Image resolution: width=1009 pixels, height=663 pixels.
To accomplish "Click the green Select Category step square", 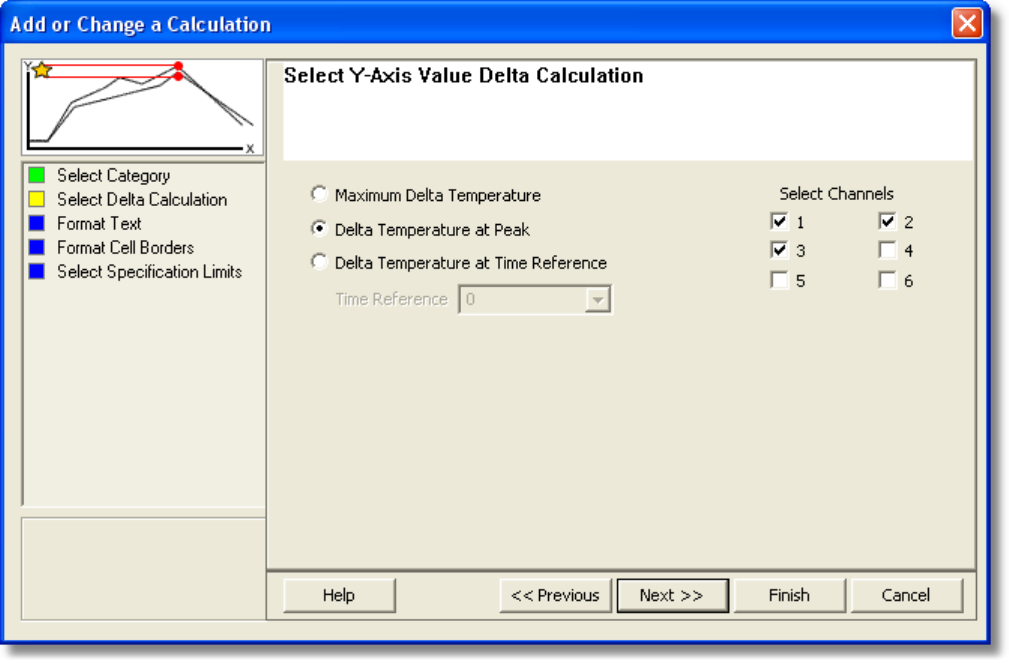I will pos(37,176).
